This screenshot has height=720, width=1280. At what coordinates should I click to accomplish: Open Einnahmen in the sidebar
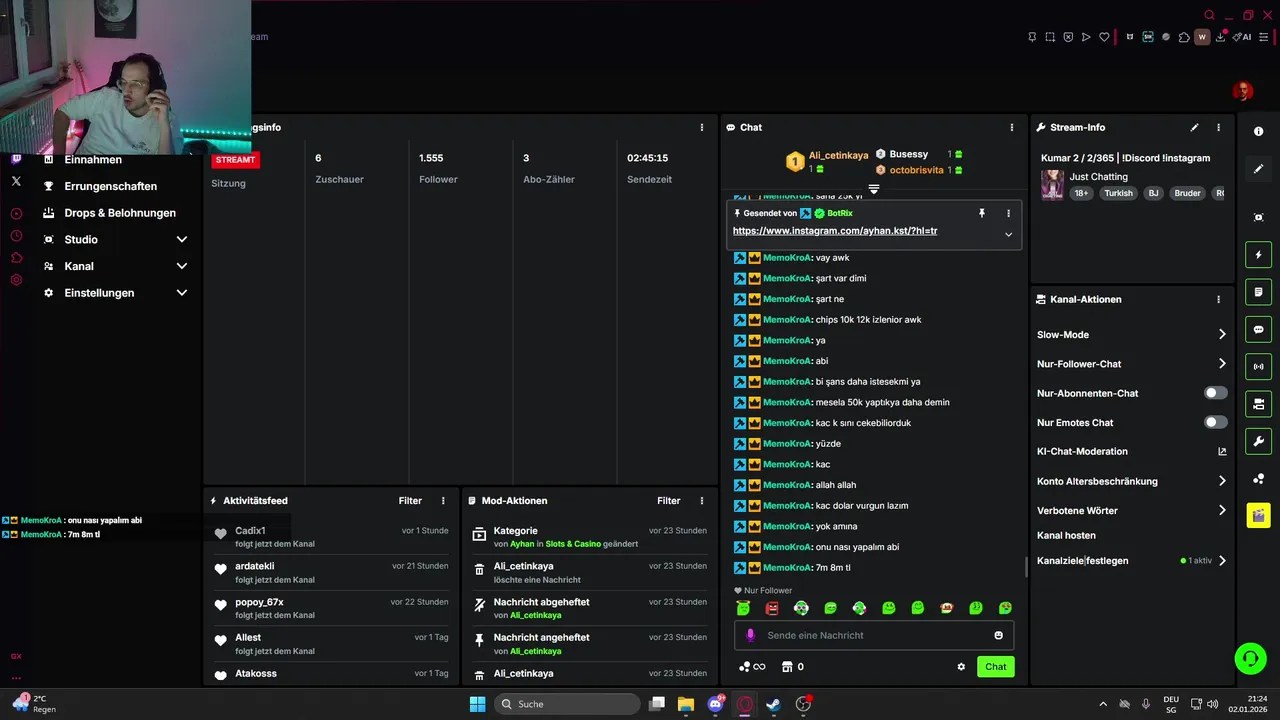[x=93, y=160]
